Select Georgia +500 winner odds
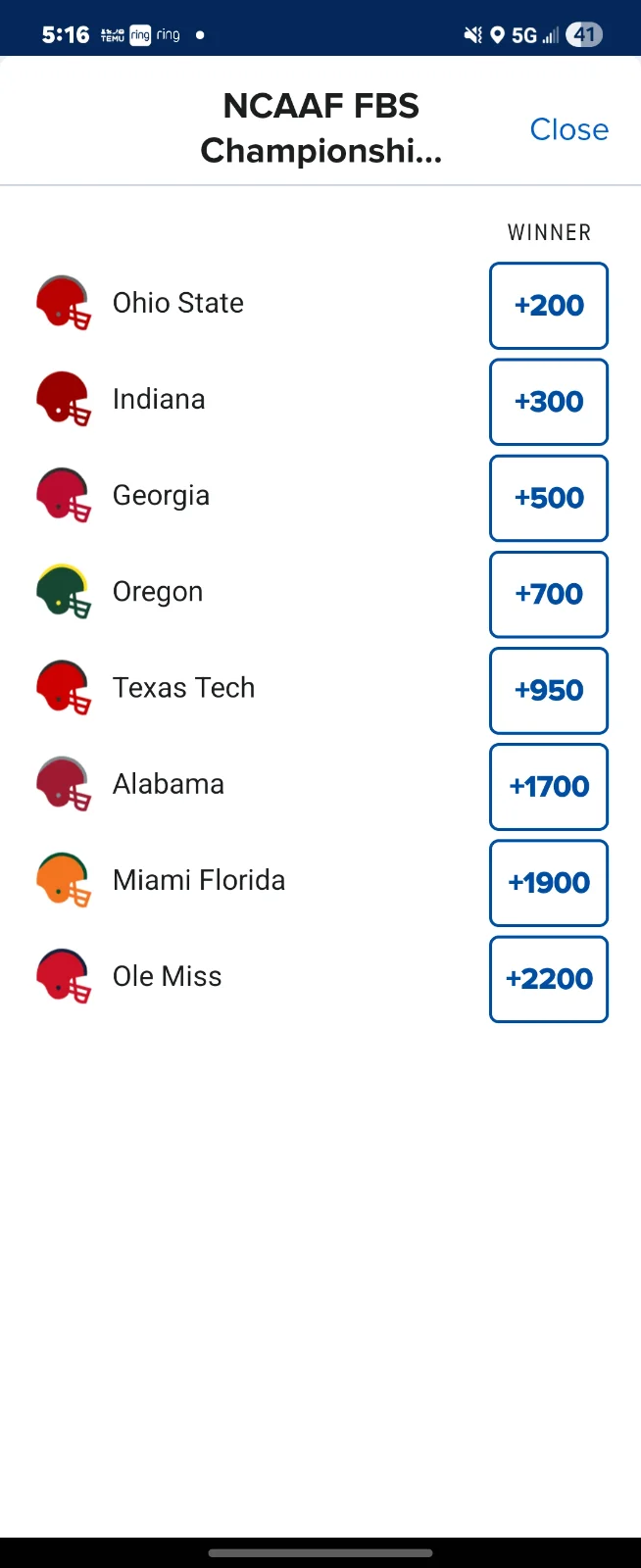This screenshot has width=641, height=1568. [549, 498]
